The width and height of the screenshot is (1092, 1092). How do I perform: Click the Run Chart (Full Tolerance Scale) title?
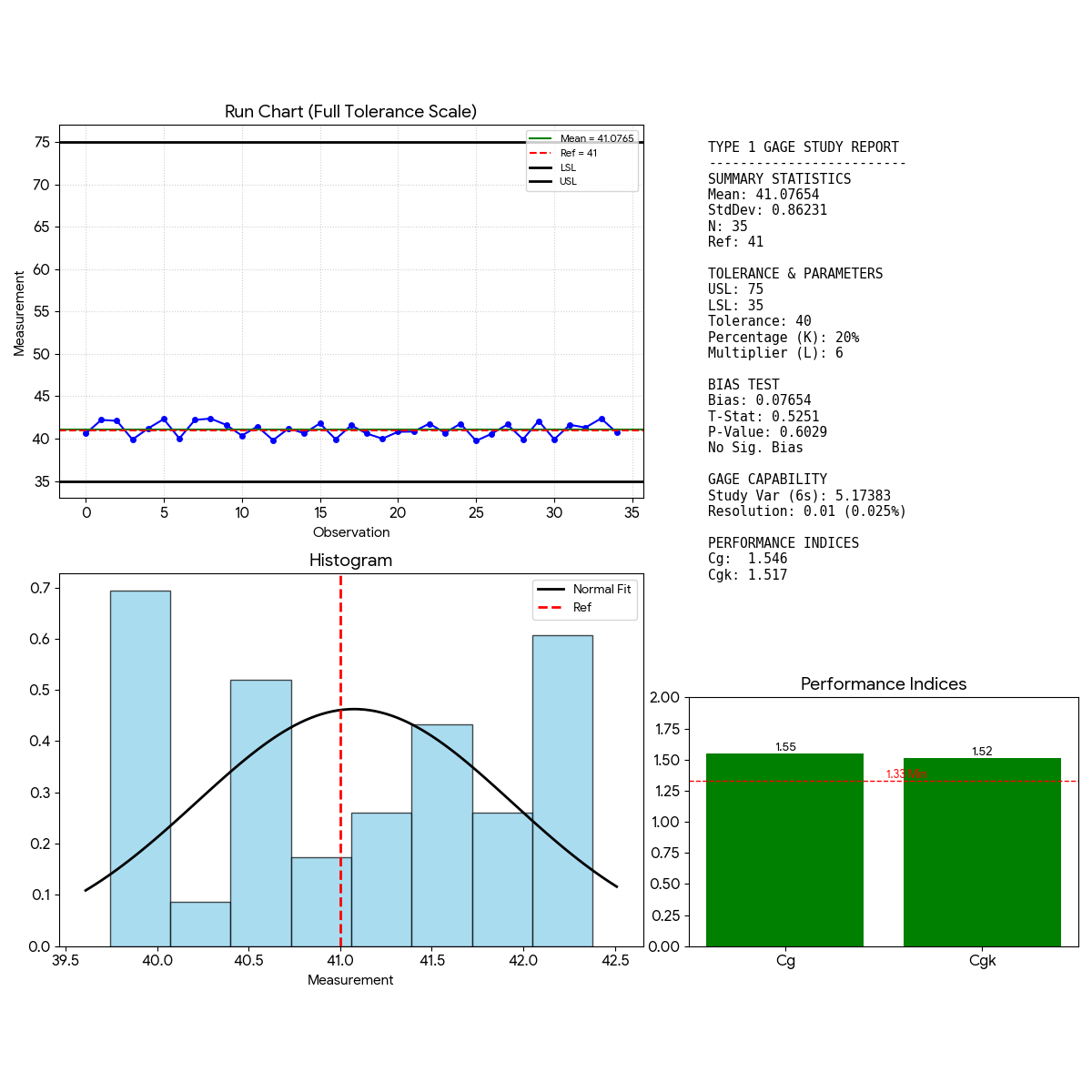click(351, 112)
